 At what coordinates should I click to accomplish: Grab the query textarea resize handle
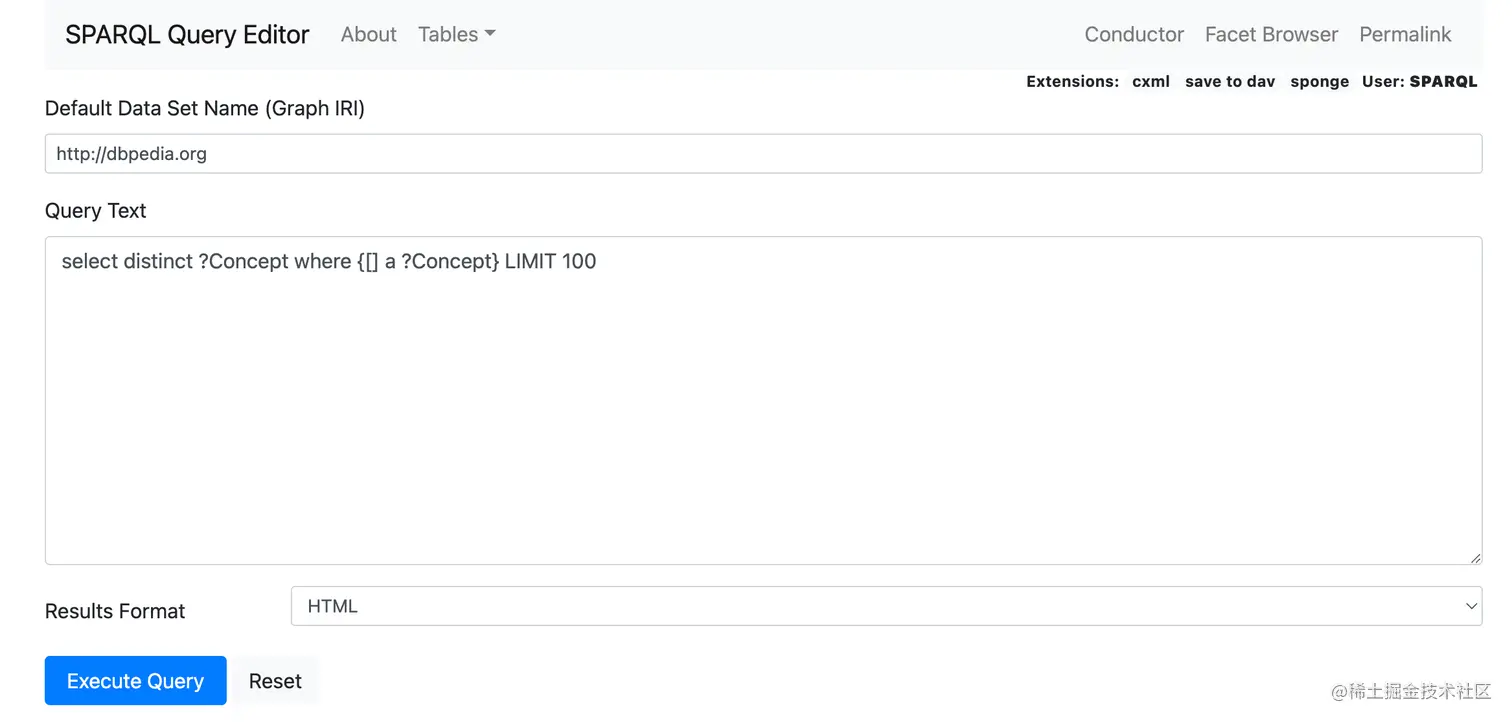tap(1475, 557)
